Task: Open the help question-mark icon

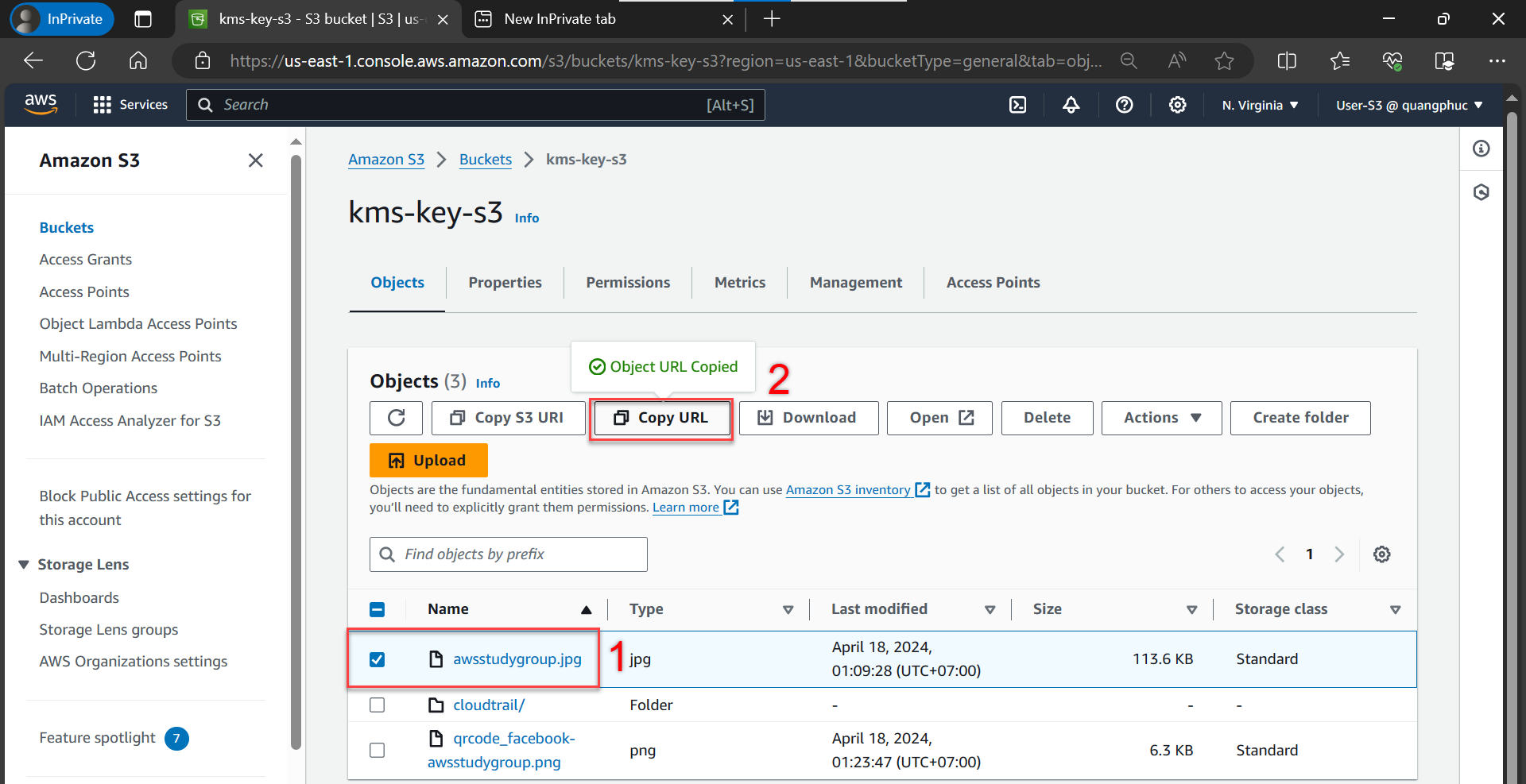Action: (x=1124, y=105)
